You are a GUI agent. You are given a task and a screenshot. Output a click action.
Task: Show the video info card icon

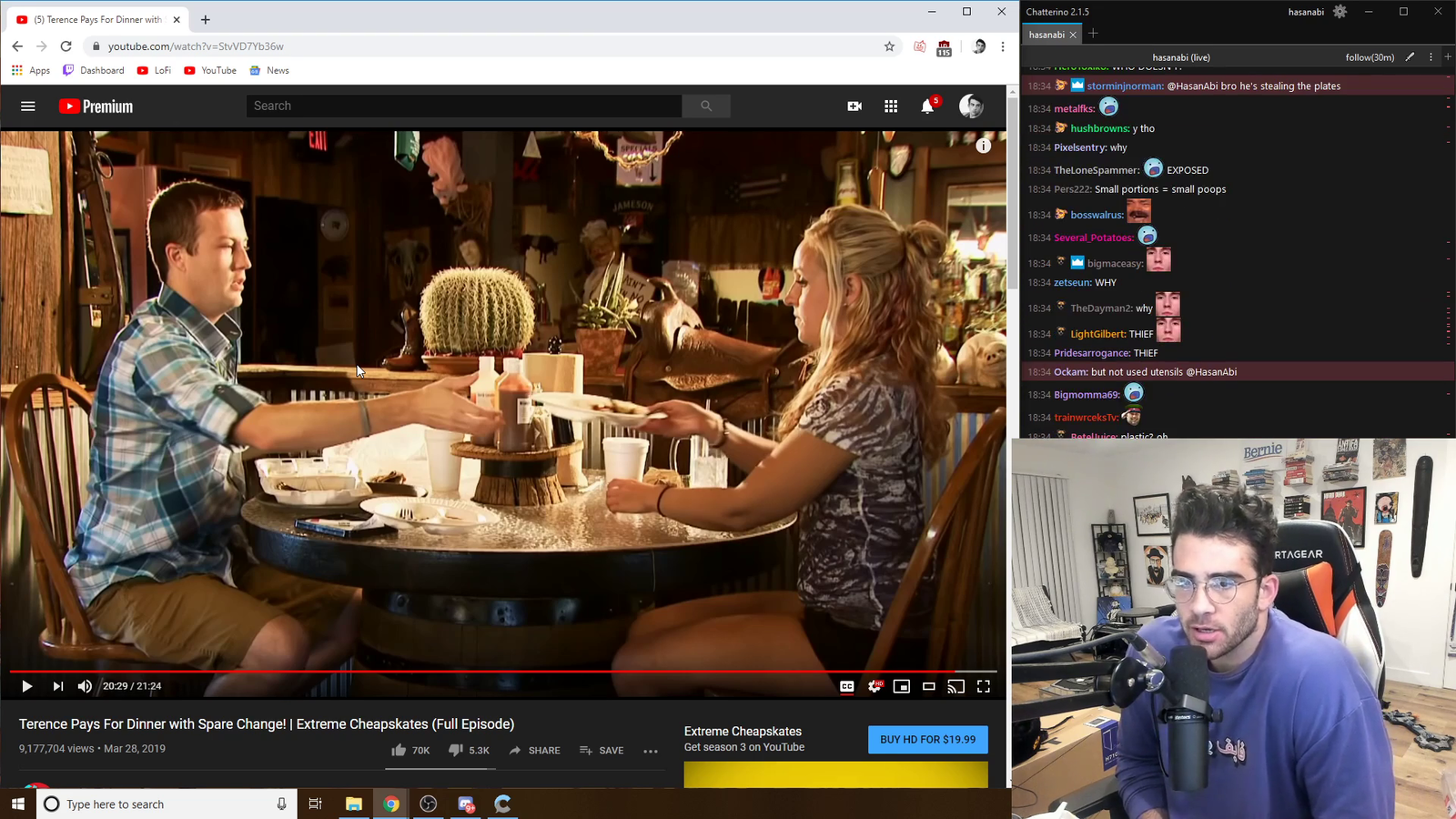click(984, 146)
